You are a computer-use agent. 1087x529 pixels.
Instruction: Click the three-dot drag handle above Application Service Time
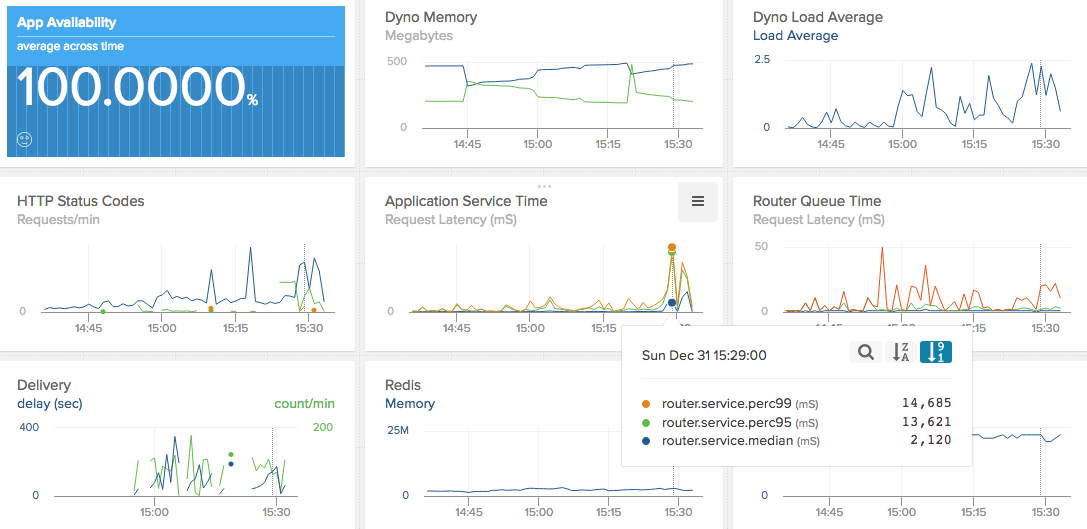point(544,187)
